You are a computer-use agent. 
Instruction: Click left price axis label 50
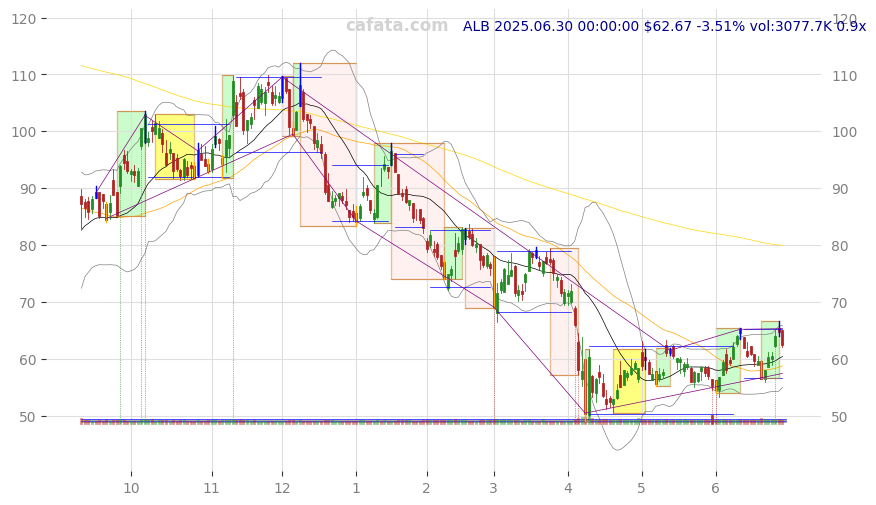click(27, 417)
